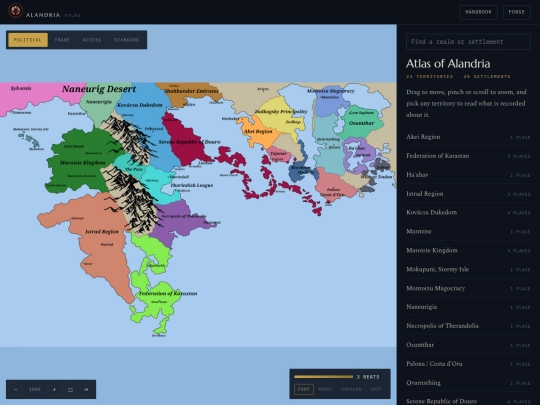
Task: Open Kovicsa Dukedom list entry
Action: [x=468, y=212]
